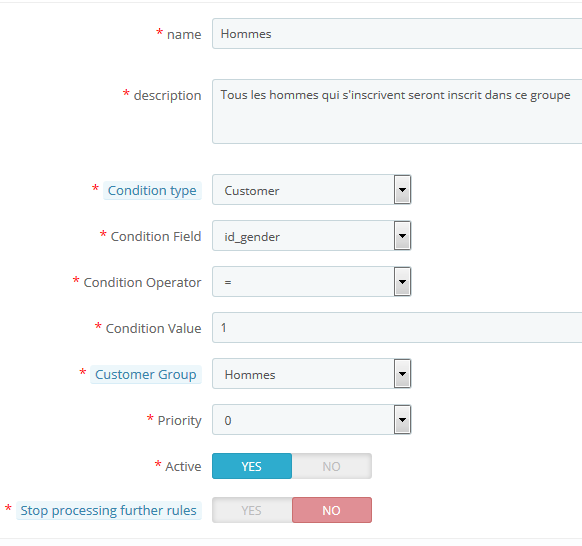This screenshot has height=546, width=582.
Task: Open the Condition type dropdown arrow
Action: click(x=402, y=190)
